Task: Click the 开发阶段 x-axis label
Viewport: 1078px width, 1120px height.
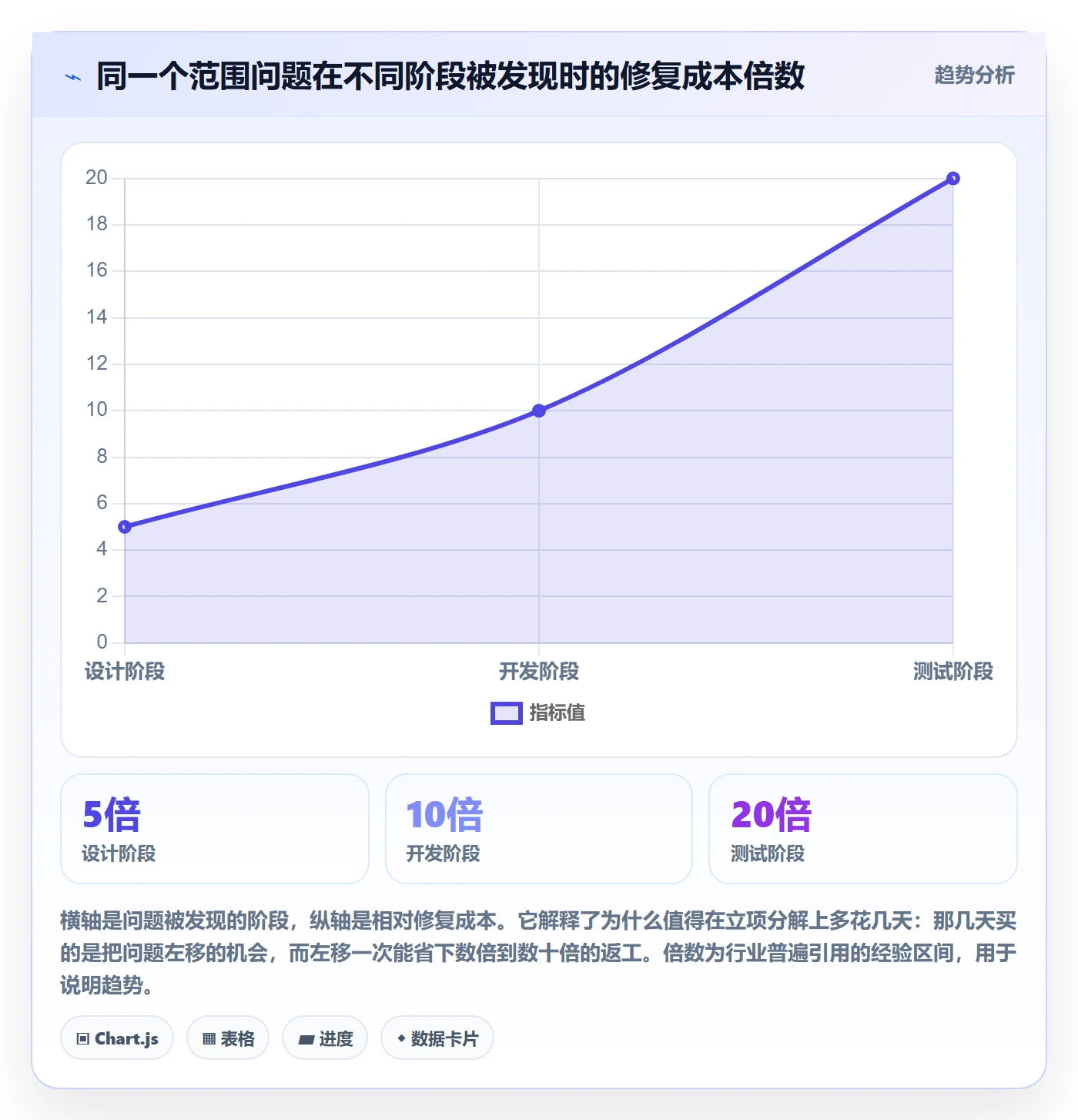Action: coord(539,672)
